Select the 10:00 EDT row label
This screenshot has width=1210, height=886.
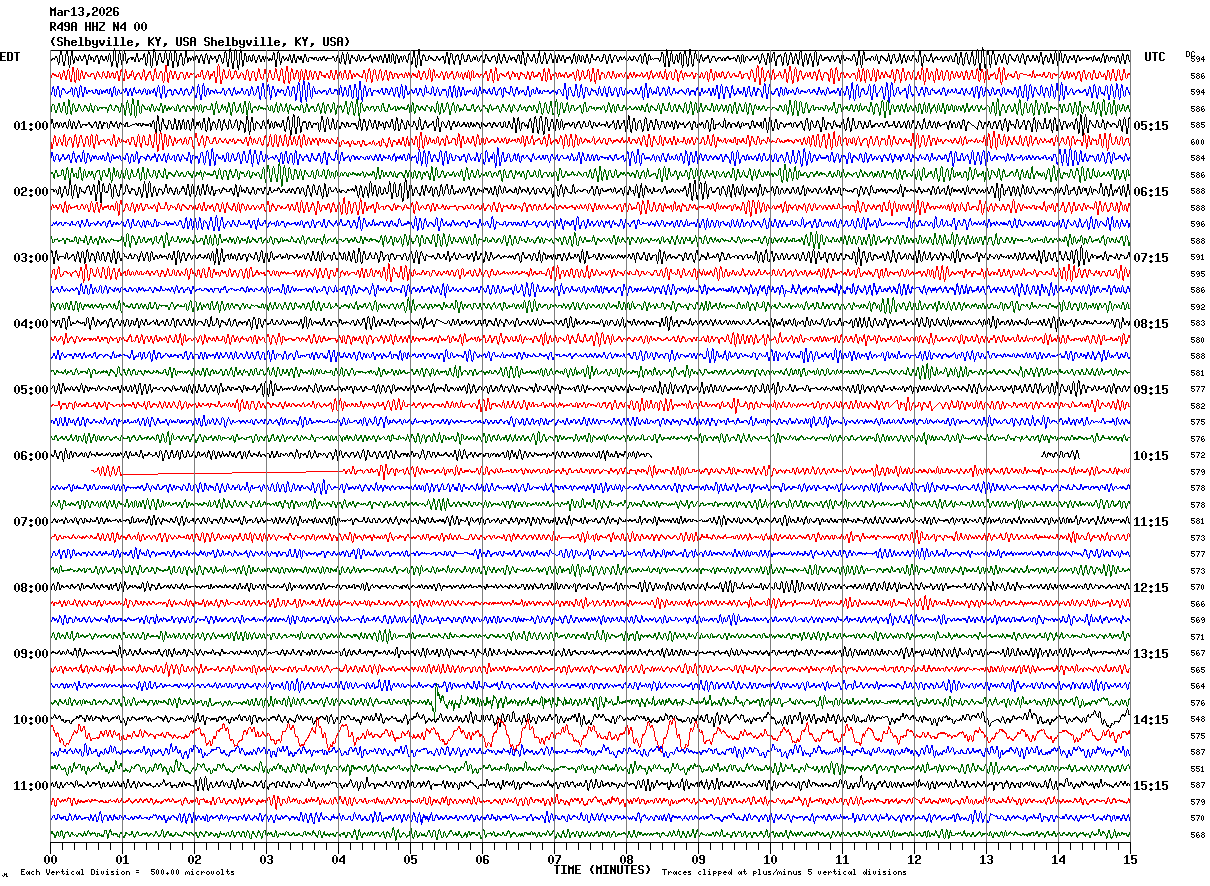click(31, 720)
